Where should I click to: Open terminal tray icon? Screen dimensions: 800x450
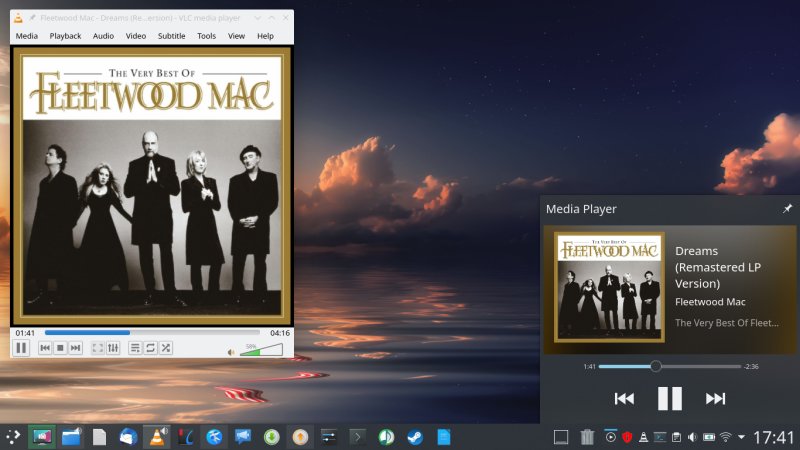660,437
